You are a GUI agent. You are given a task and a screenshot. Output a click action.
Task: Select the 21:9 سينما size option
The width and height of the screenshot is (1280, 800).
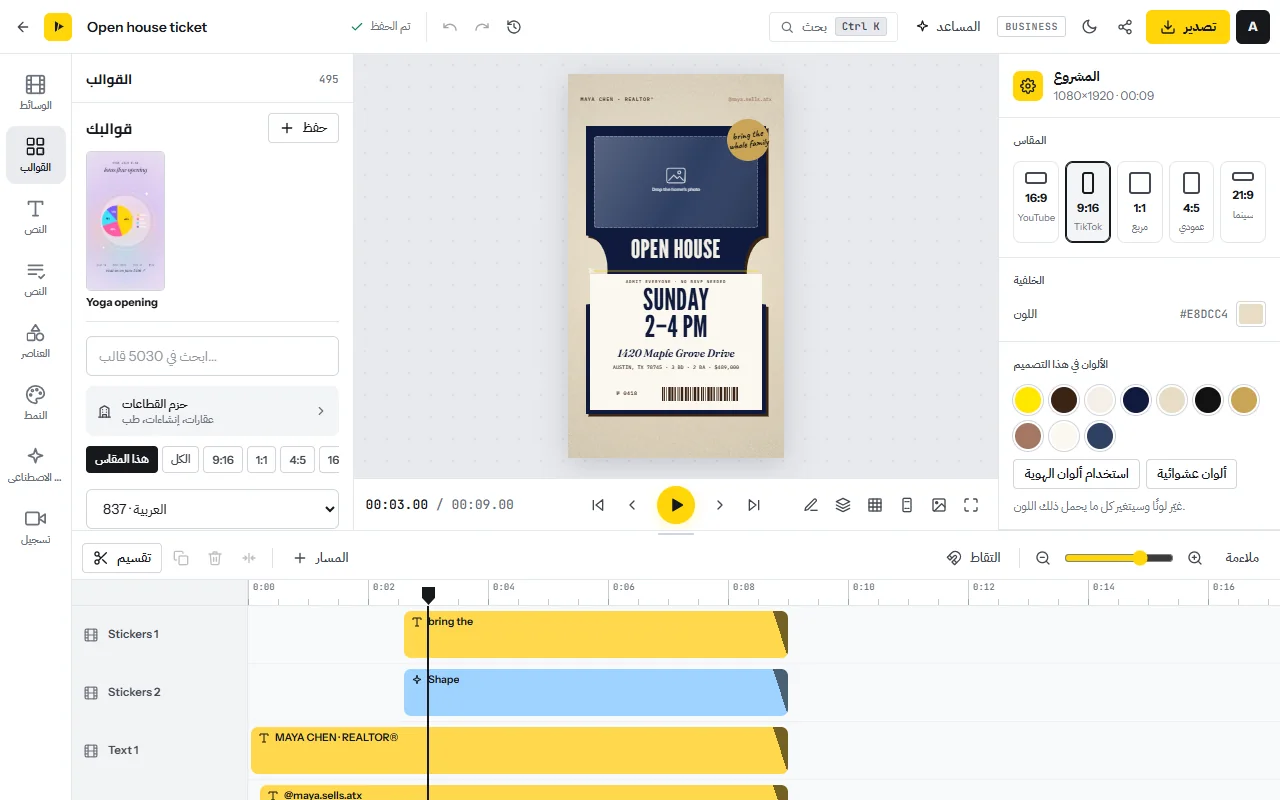(1243, 202)
